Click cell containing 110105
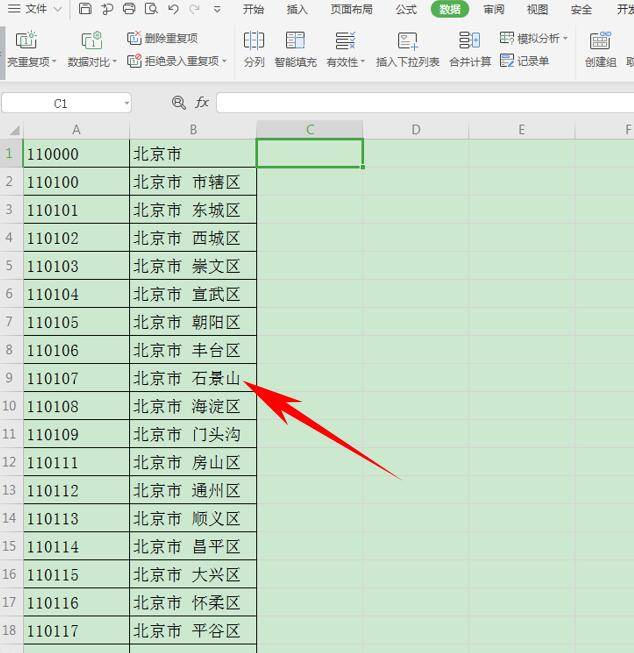The width and height of the screenshot is (634, 653). point(76,322)
